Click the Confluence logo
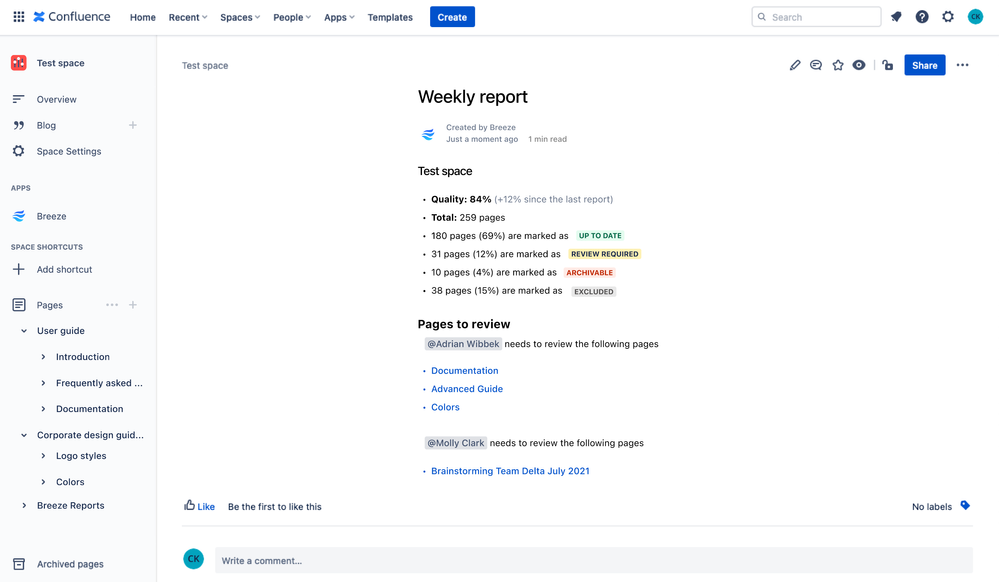Screen dimensions: 999x582 [72, 17]
